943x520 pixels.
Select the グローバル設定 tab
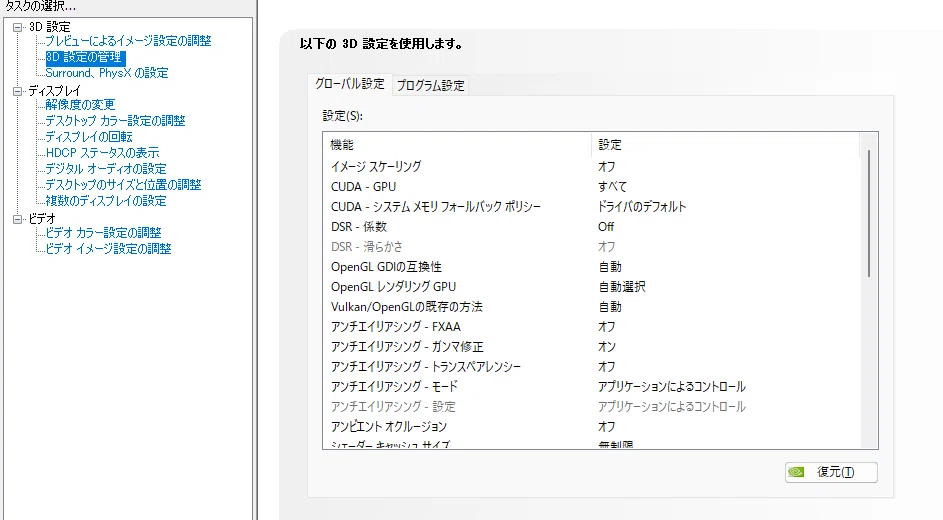[349, 84]
